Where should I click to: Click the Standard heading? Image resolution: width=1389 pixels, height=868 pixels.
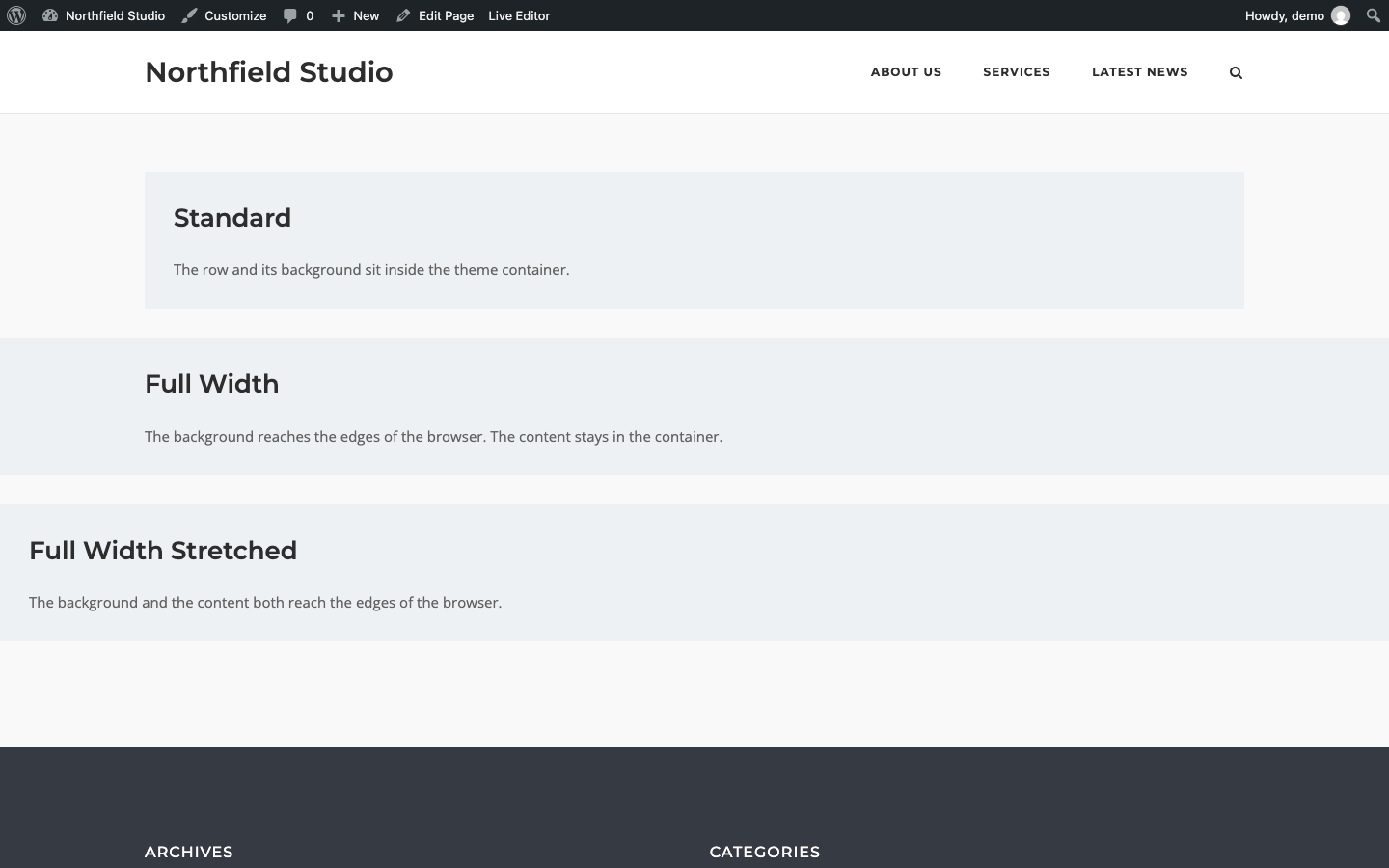point(232,218)
